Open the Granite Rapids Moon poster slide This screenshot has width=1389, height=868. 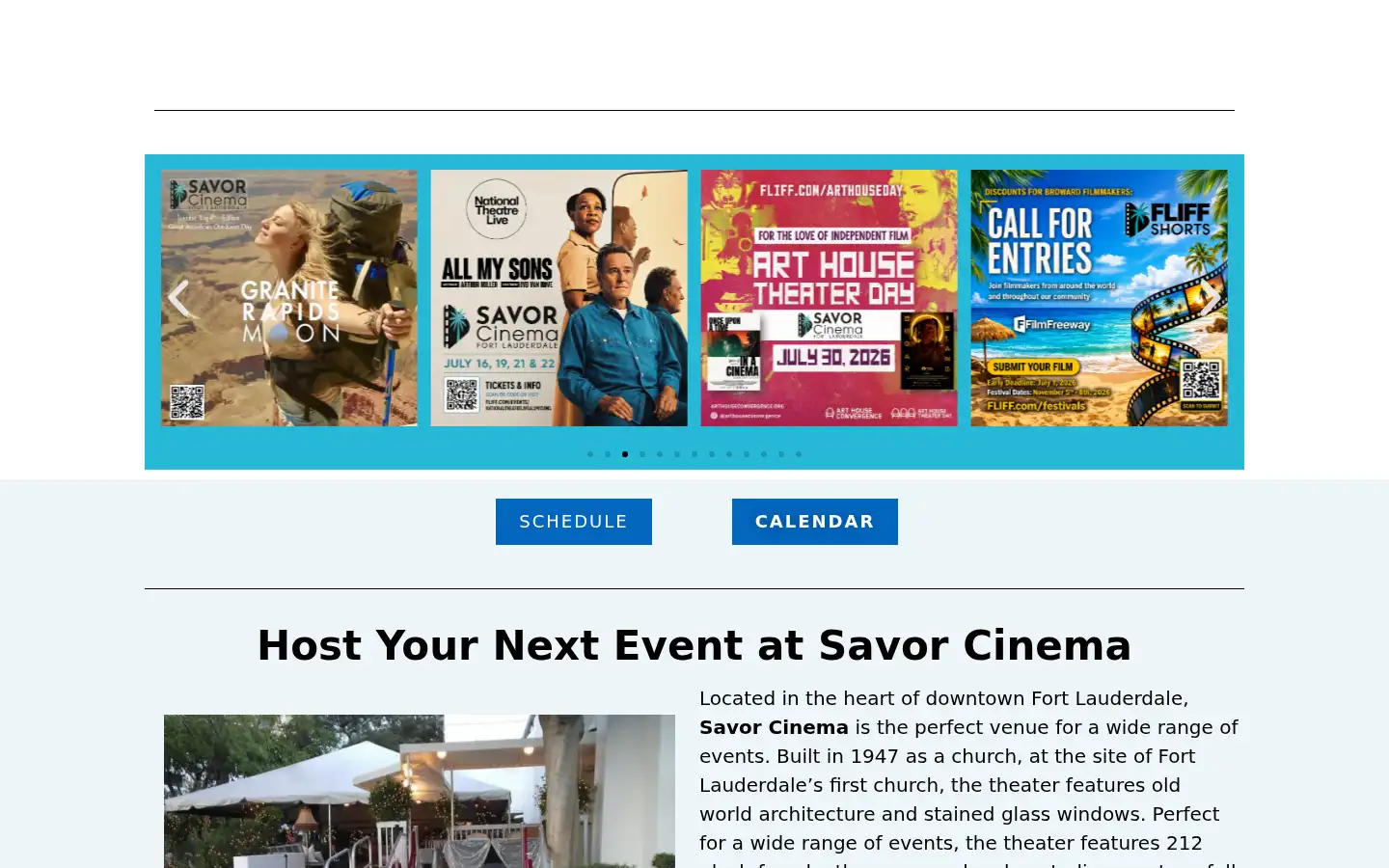point(289,298)
